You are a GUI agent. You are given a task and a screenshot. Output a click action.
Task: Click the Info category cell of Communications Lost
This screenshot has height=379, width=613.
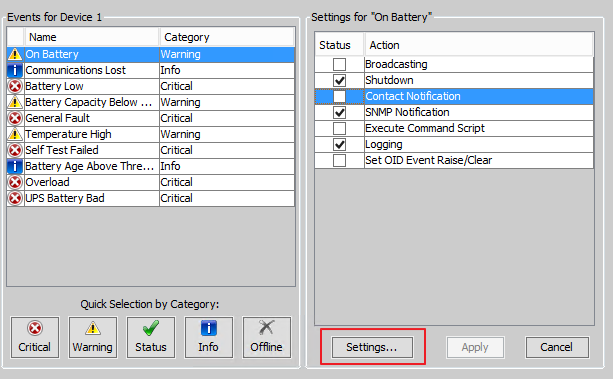pyautogui.click(x=227, y=70)
